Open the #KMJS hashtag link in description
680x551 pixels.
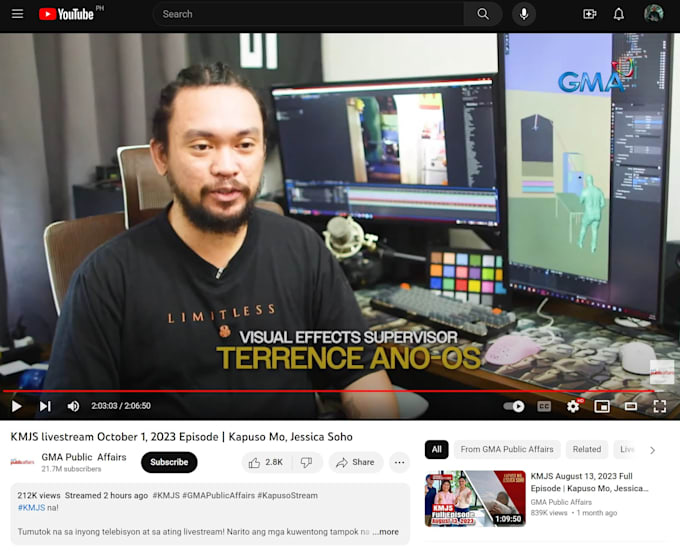(x=32, y=508)
